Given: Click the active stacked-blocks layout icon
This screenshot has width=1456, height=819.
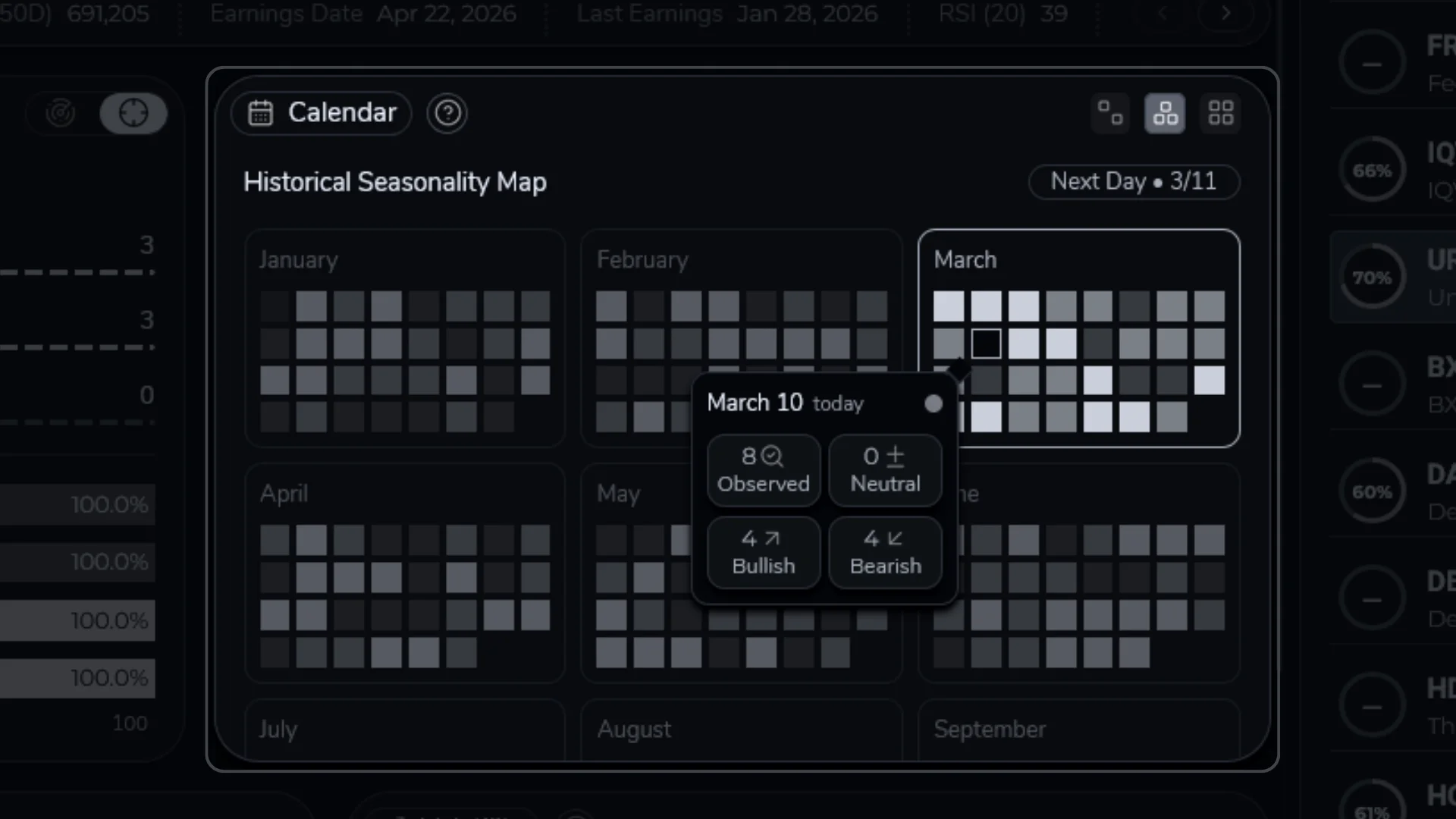Looking at the screenshot, I should tap(1165, 112).
